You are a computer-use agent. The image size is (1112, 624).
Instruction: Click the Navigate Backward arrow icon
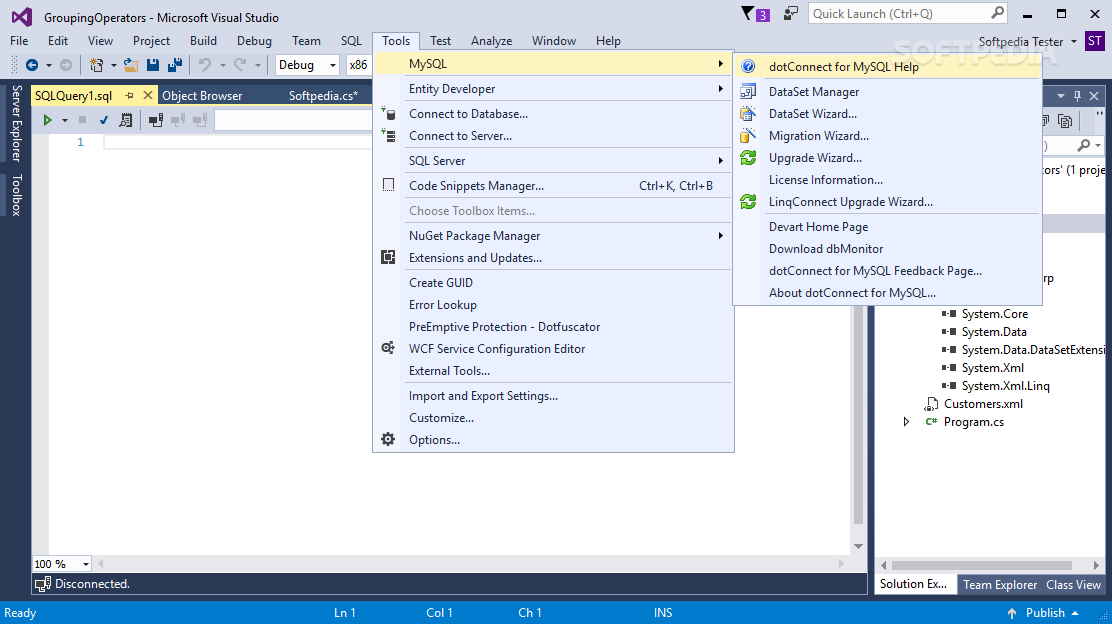pos(32,65)
